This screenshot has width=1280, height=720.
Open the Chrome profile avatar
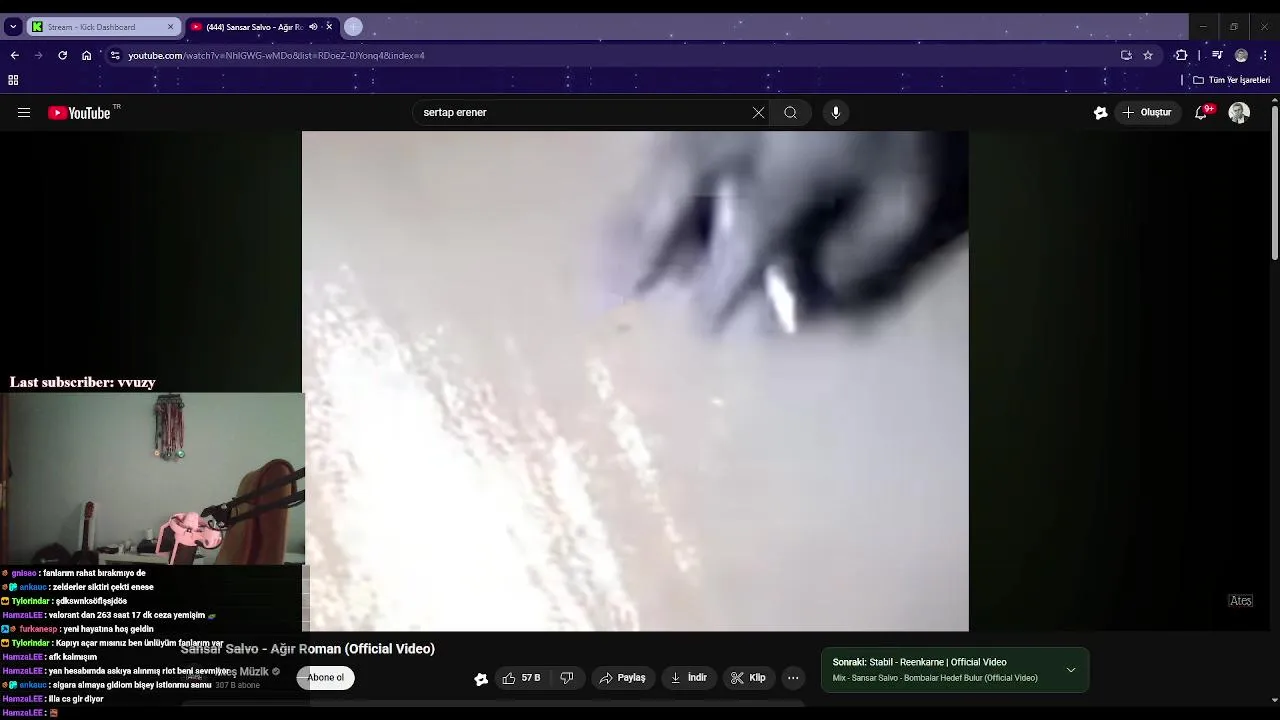coord(1241,55)
